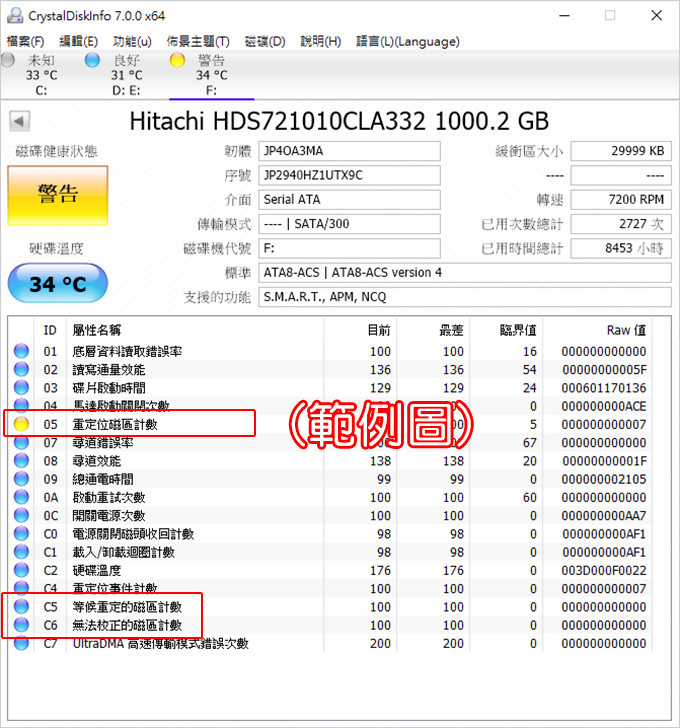Select the 無法校正的磁區計數 attribute row
The image size is (680, 728).
click(x=330, y=624)
